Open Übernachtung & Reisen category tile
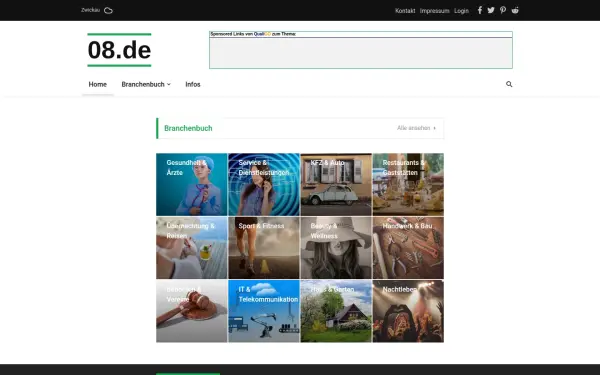Viewport: 600px width, 375px height. click(x=191, y=248)
